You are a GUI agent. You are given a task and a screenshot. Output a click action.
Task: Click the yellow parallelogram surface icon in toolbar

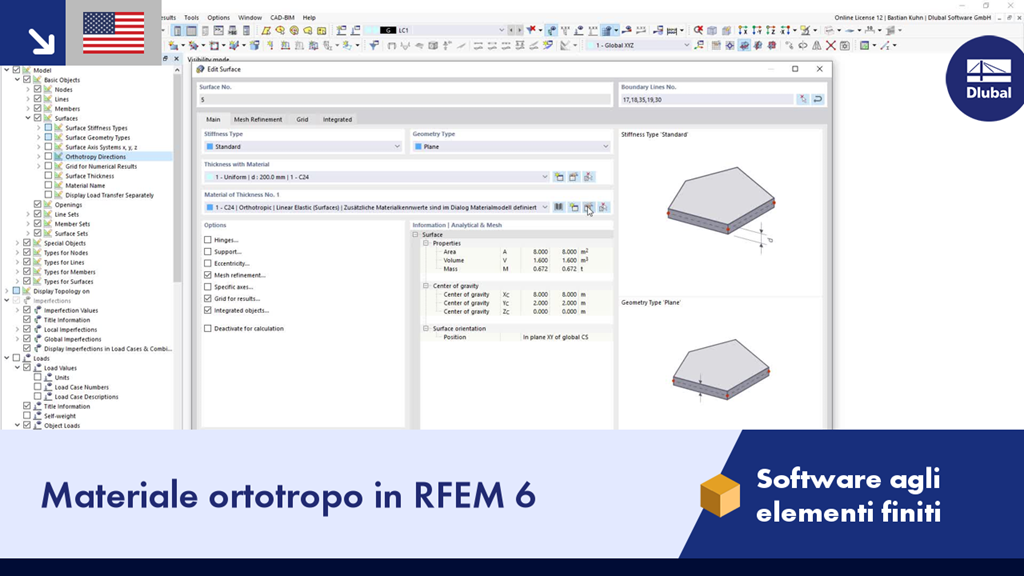[266, 31]
